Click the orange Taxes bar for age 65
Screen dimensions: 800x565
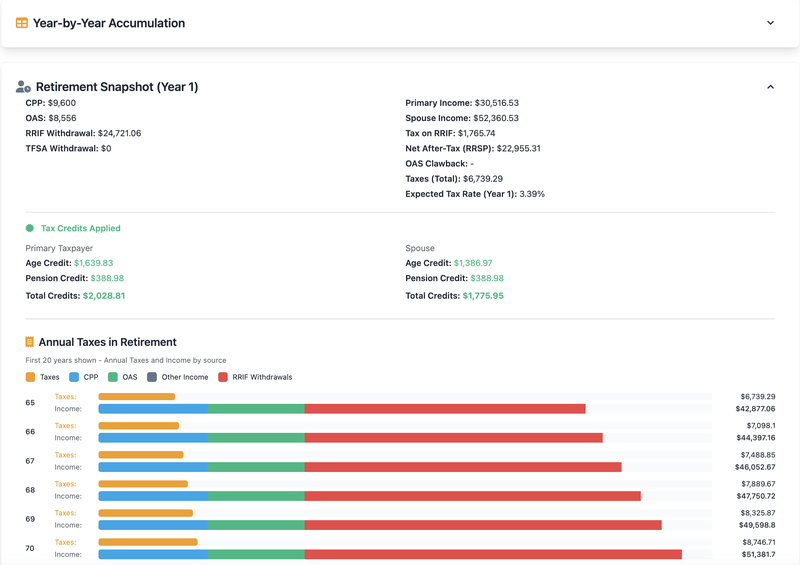click(x=136, y=397)
